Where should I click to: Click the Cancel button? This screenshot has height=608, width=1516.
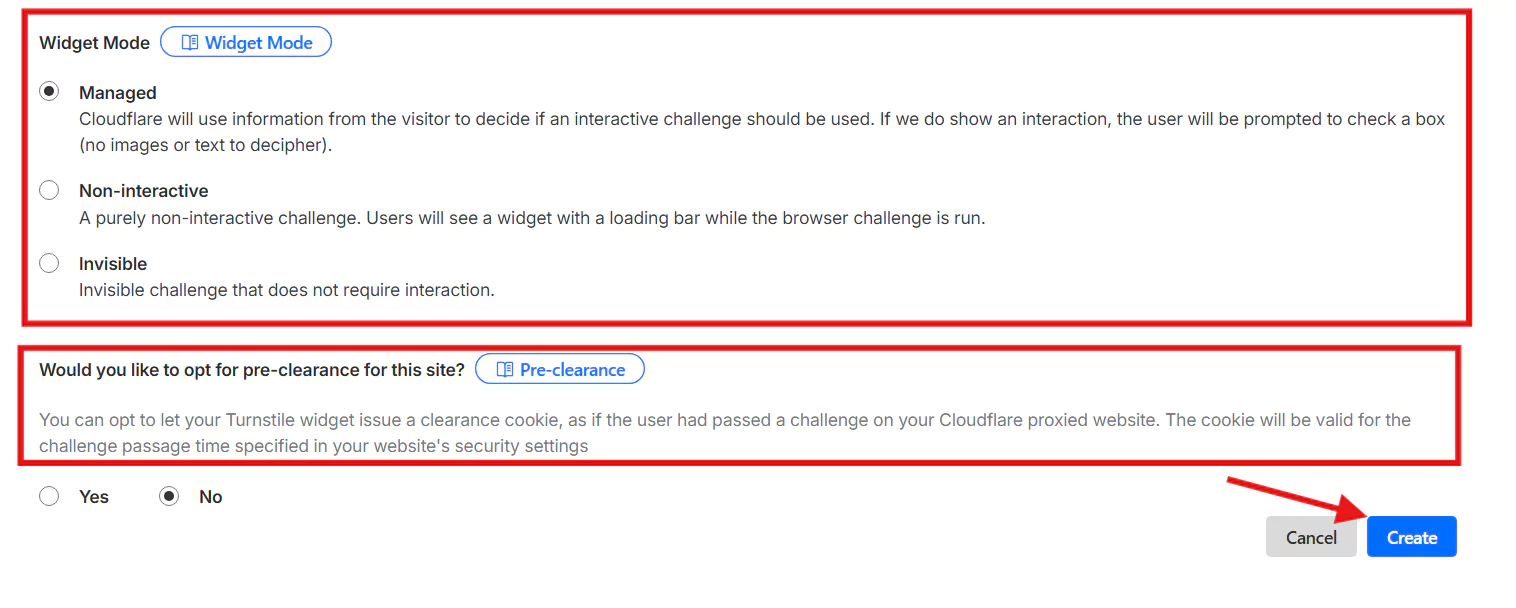1311,537
